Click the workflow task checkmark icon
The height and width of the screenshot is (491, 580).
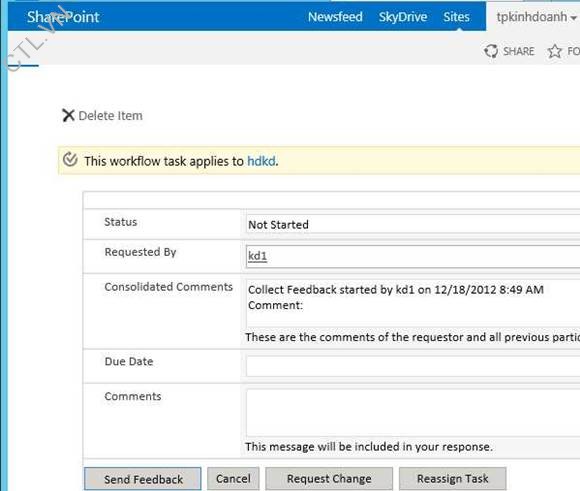[70, 160]
